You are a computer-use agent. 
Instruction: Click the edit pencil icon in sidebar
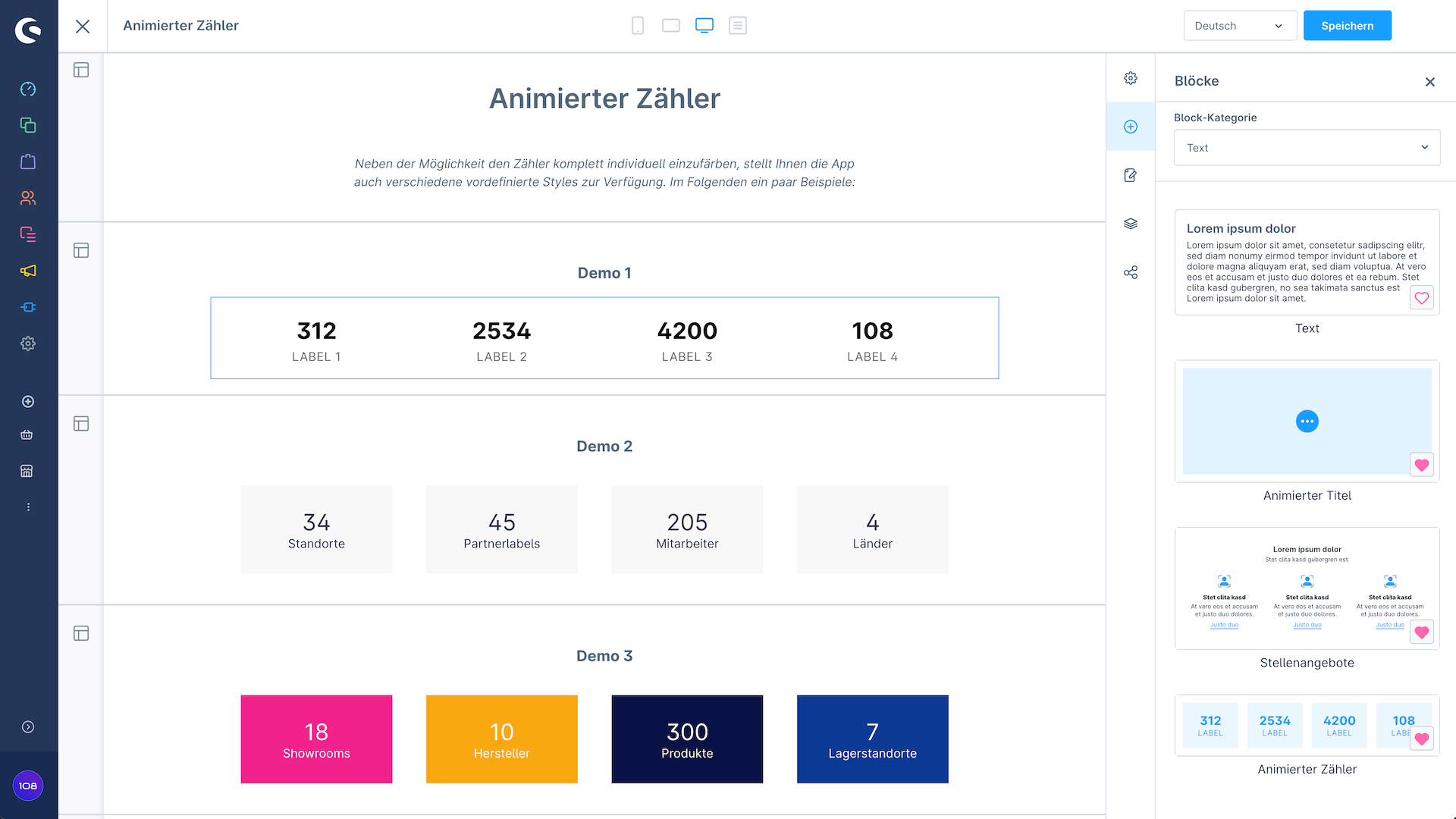pyautogui.click(x=1130, y=174)
